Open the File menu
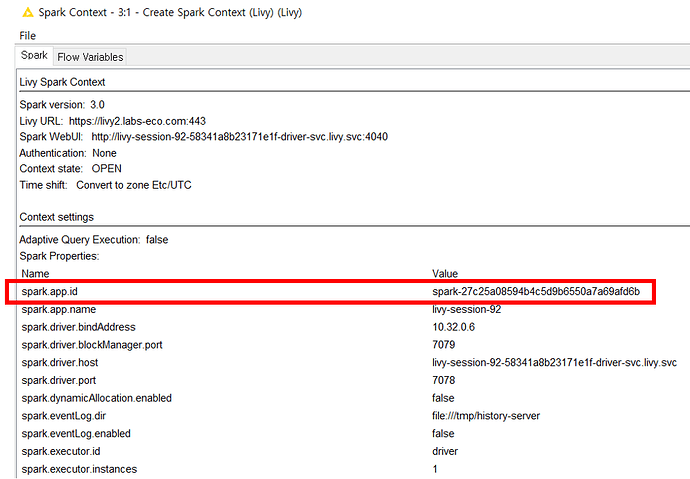The width and height of the screenshot is (690, 479). [27, 36]
